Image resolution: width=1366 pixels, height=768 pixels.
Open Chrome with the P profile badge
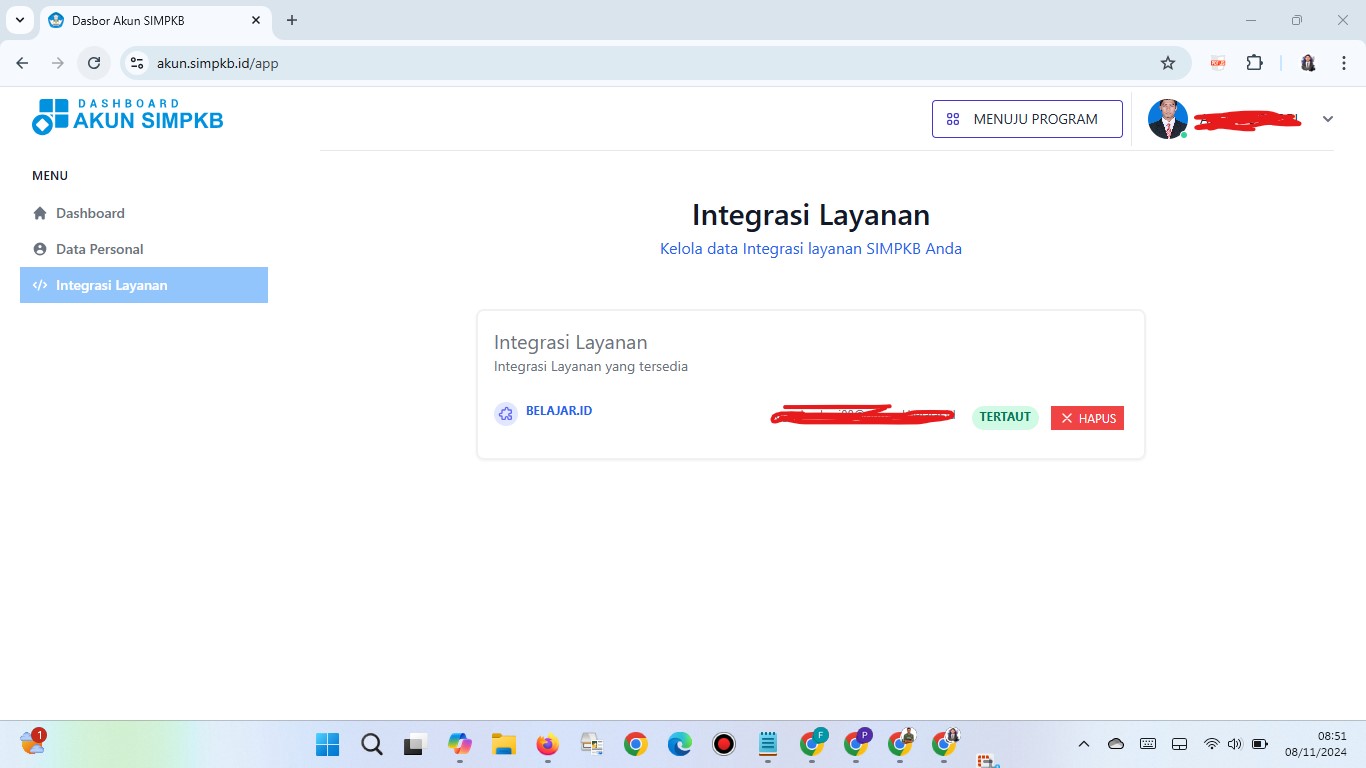tap(857, 744)
